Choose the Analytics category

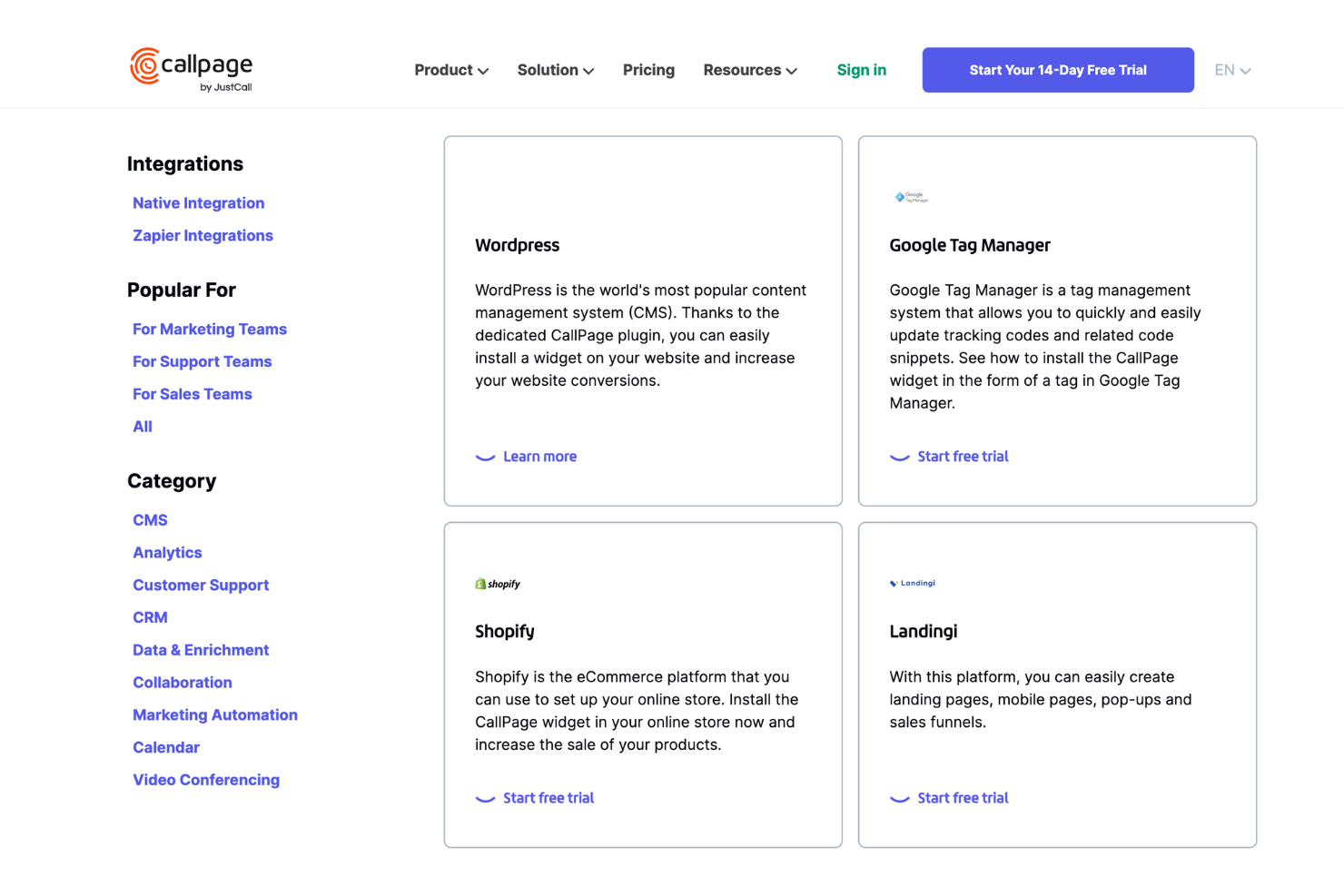click(x=167, y=553)
